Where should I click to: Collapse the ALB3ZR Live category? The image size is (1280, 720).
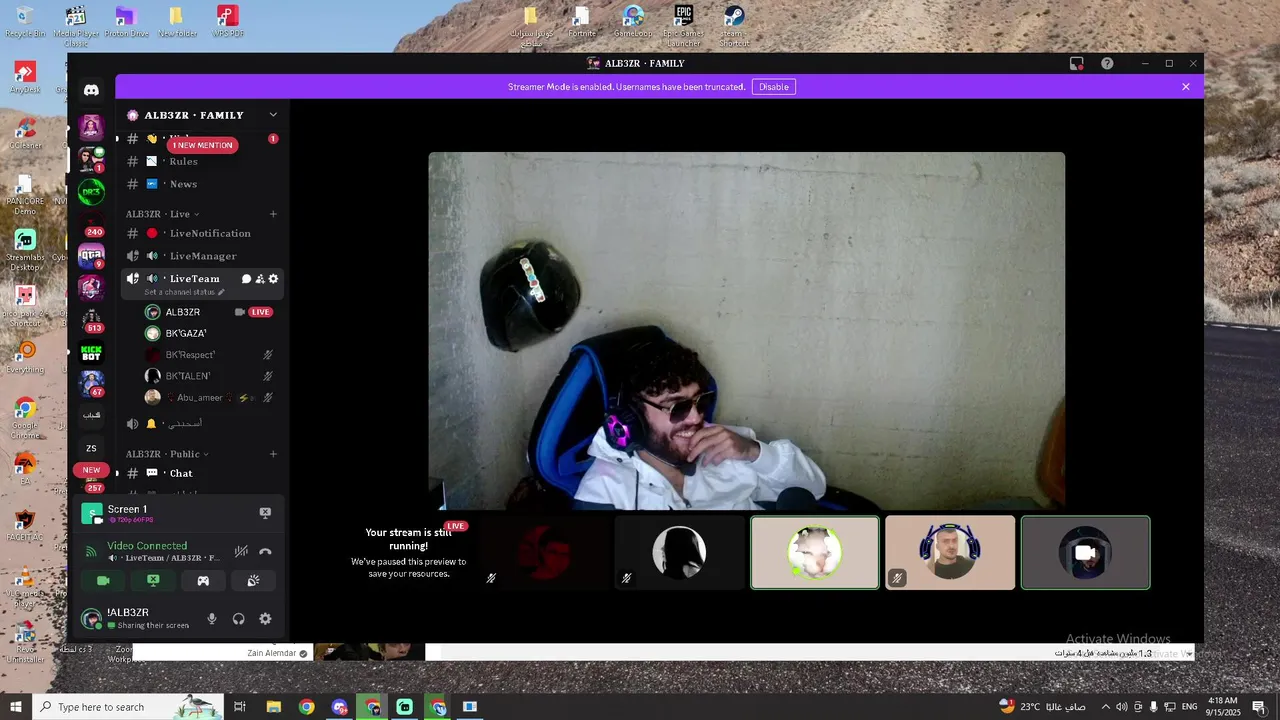point(162,214)
